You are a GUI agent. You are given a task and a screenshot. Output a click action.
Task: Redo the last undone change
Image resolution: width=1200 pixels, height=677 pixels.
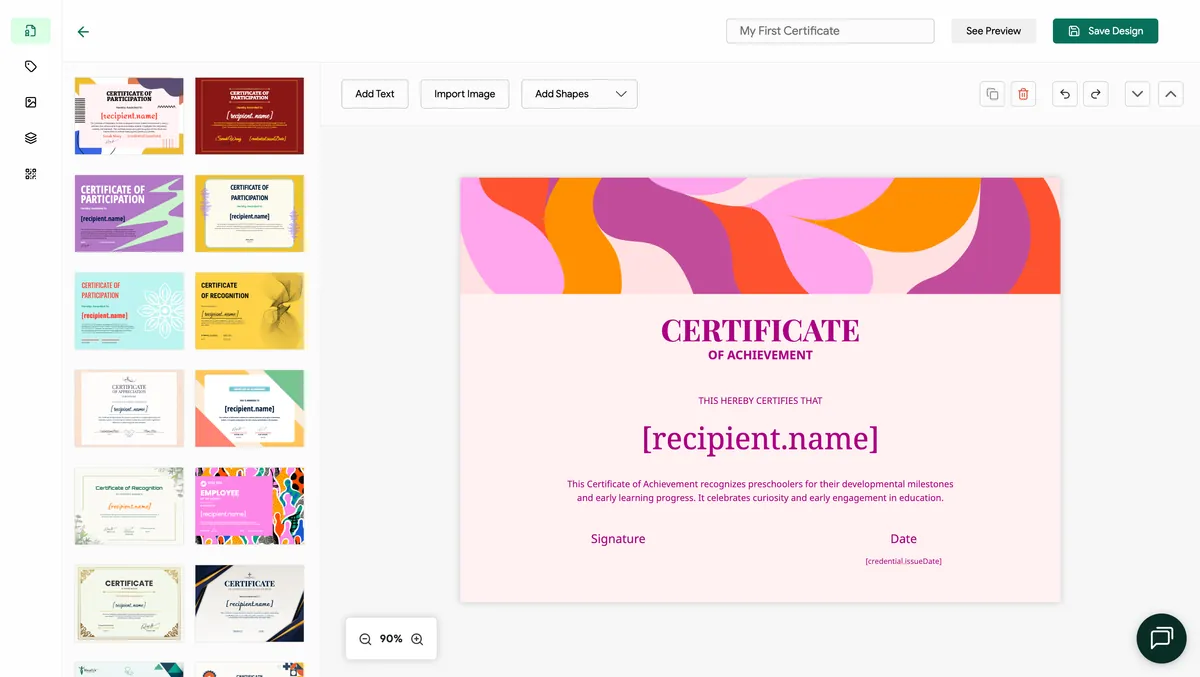coord(1096,93)
